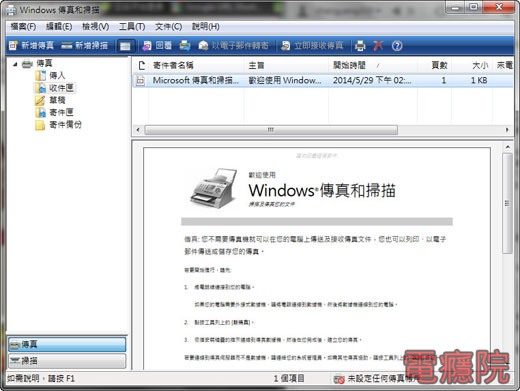Open the 文件(C) menu

coord(168,27)
